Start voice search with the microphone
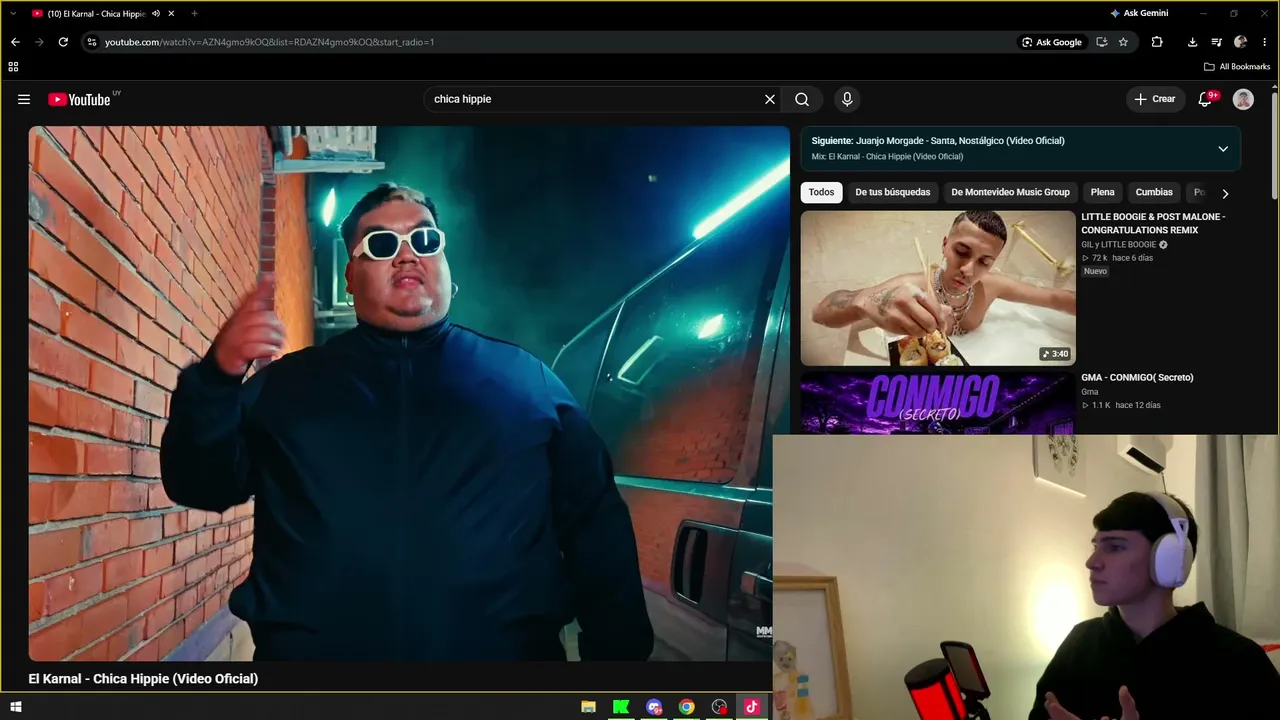 click(x=847, y=99)
